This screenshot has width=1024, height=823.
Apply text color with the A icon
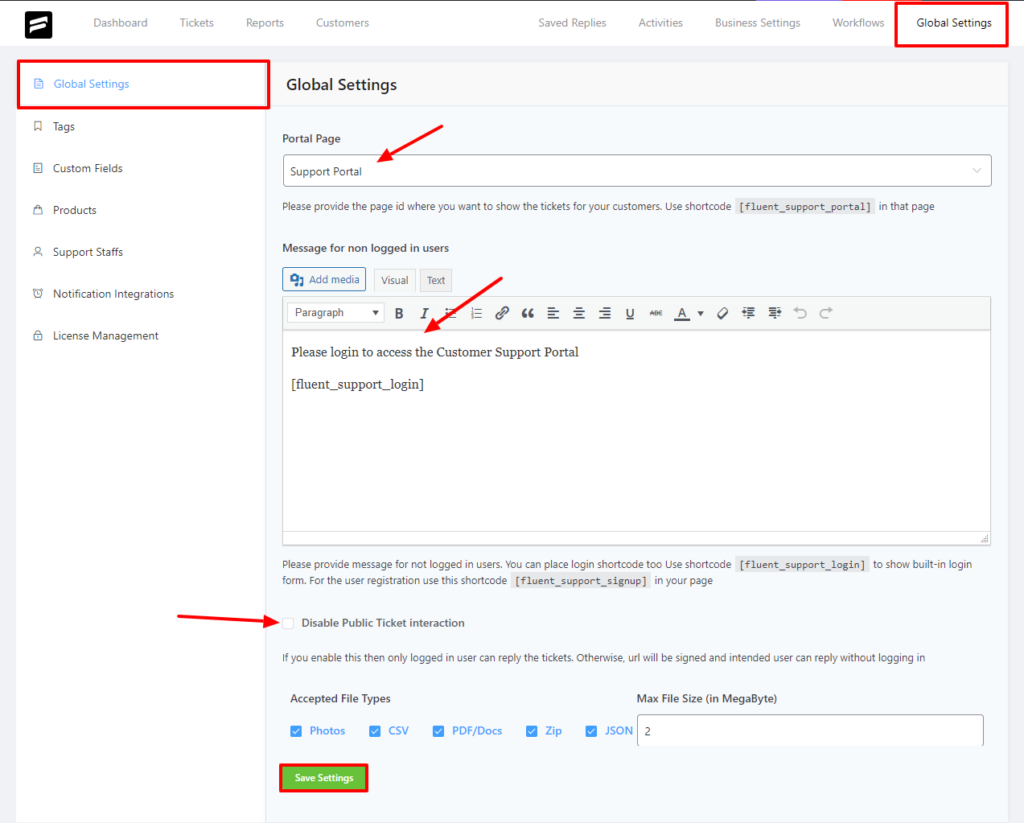click(682, 313)
